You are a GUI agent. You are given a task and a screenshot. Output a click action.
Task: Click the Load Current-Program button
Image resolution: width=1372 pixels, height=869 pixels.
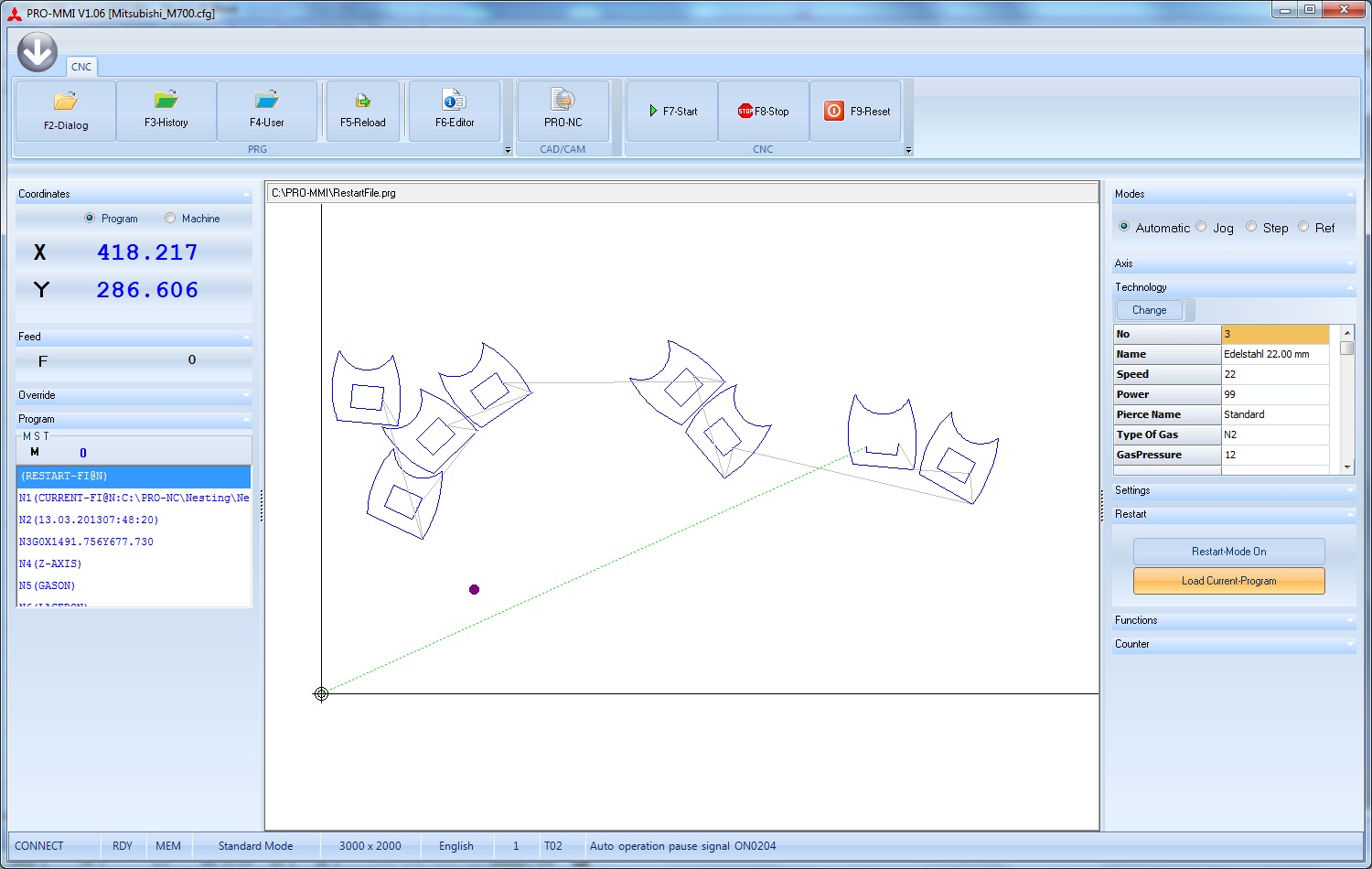1228,581
